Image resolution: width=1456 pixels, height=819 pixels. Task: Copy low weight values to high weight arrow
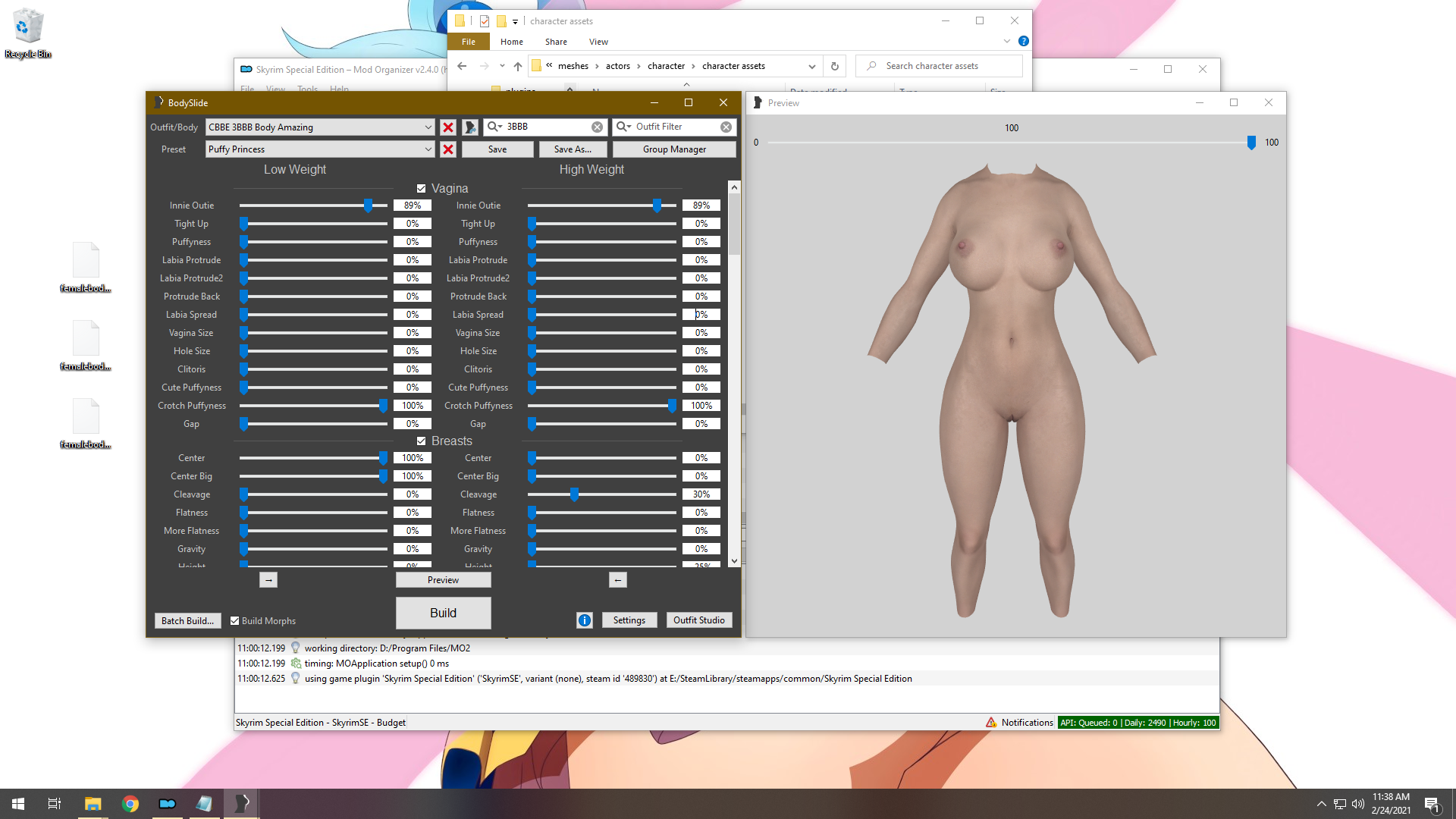(268, 580)
